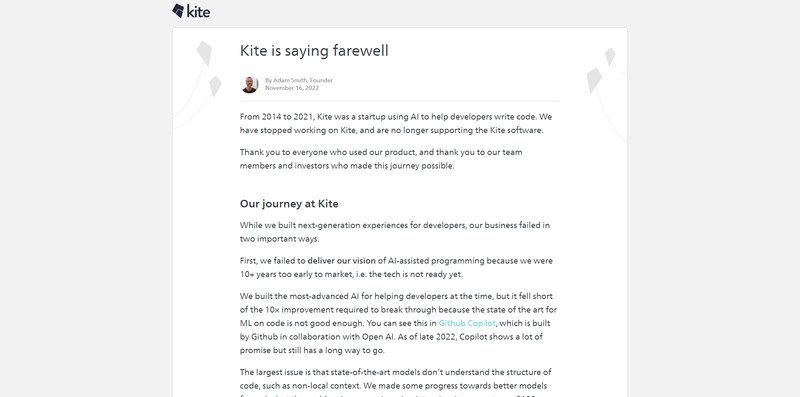Screen dimensions: 800x397
Task: Click the divider line below the byline
Action: click(x=399, y=101)
